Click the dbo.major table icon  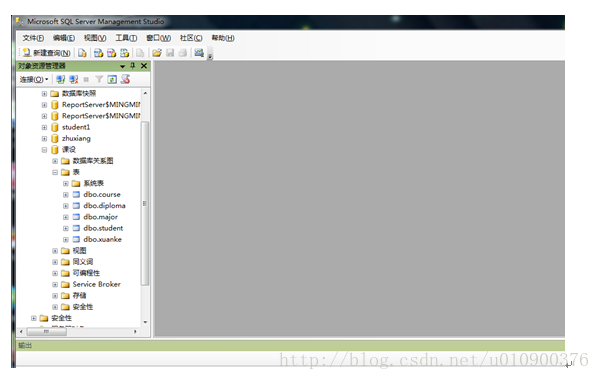[x=76, y=217]
